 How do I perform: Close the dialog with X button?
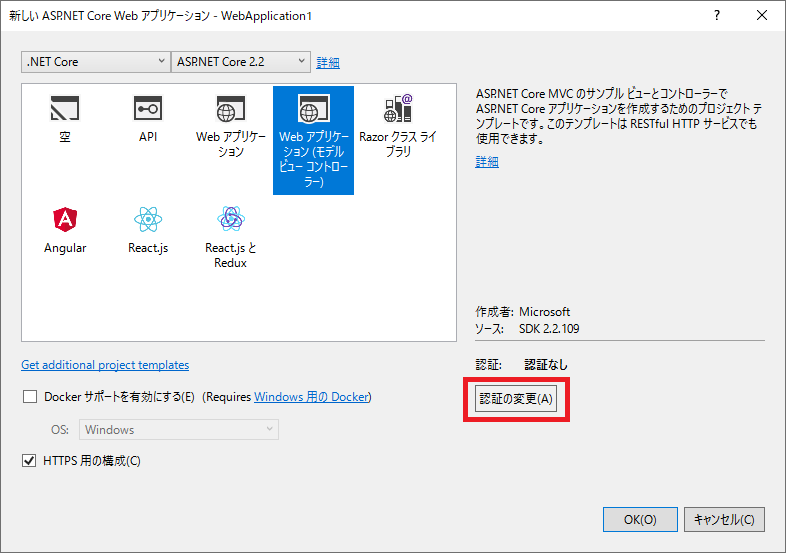762,16
